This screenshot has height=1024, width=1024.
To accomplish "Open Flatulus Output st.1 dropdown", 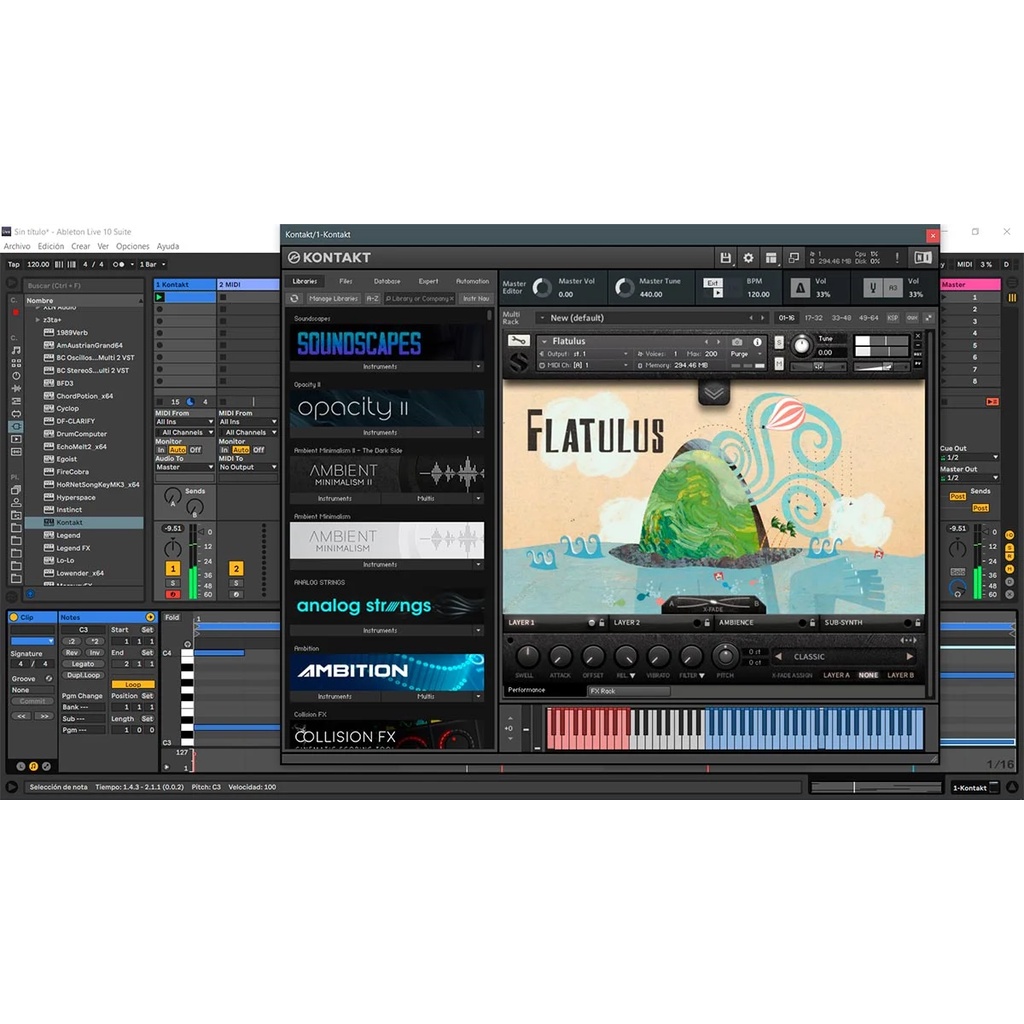I will pyautogui.click(x=584, y=354).
